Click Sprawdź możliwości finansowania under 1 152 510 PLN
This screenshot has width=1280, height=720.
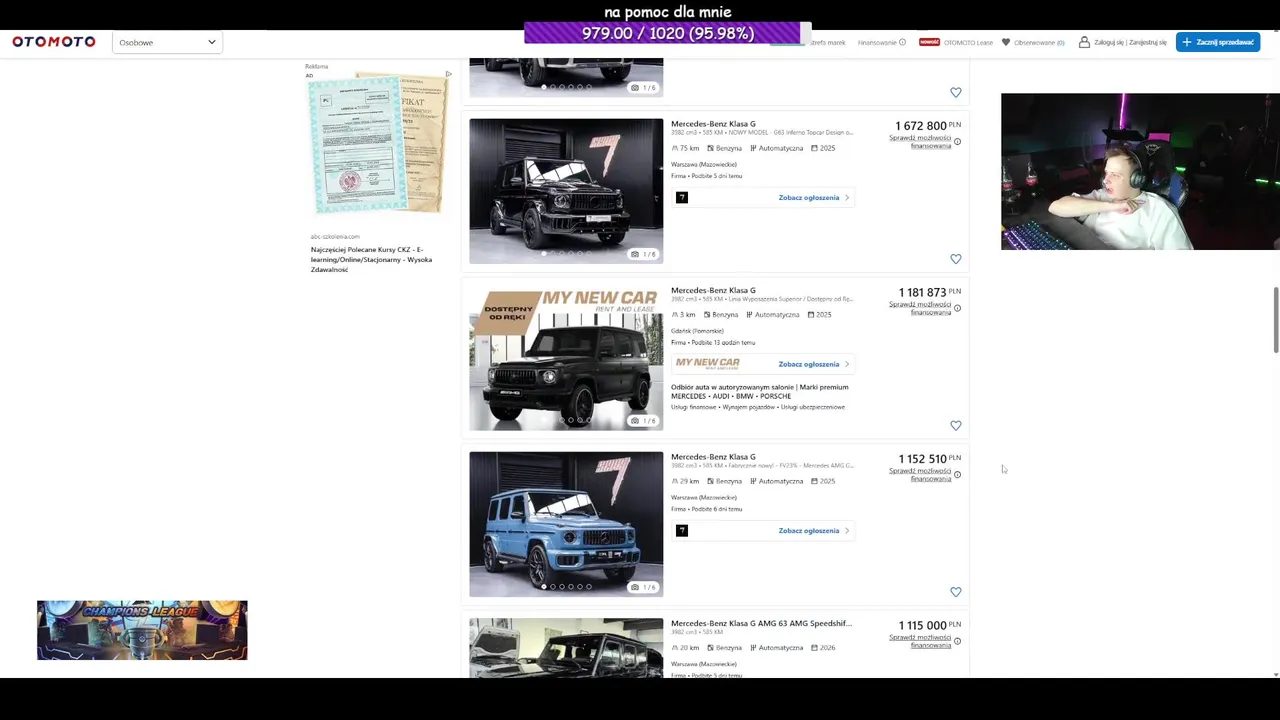[x=920, y=475]
